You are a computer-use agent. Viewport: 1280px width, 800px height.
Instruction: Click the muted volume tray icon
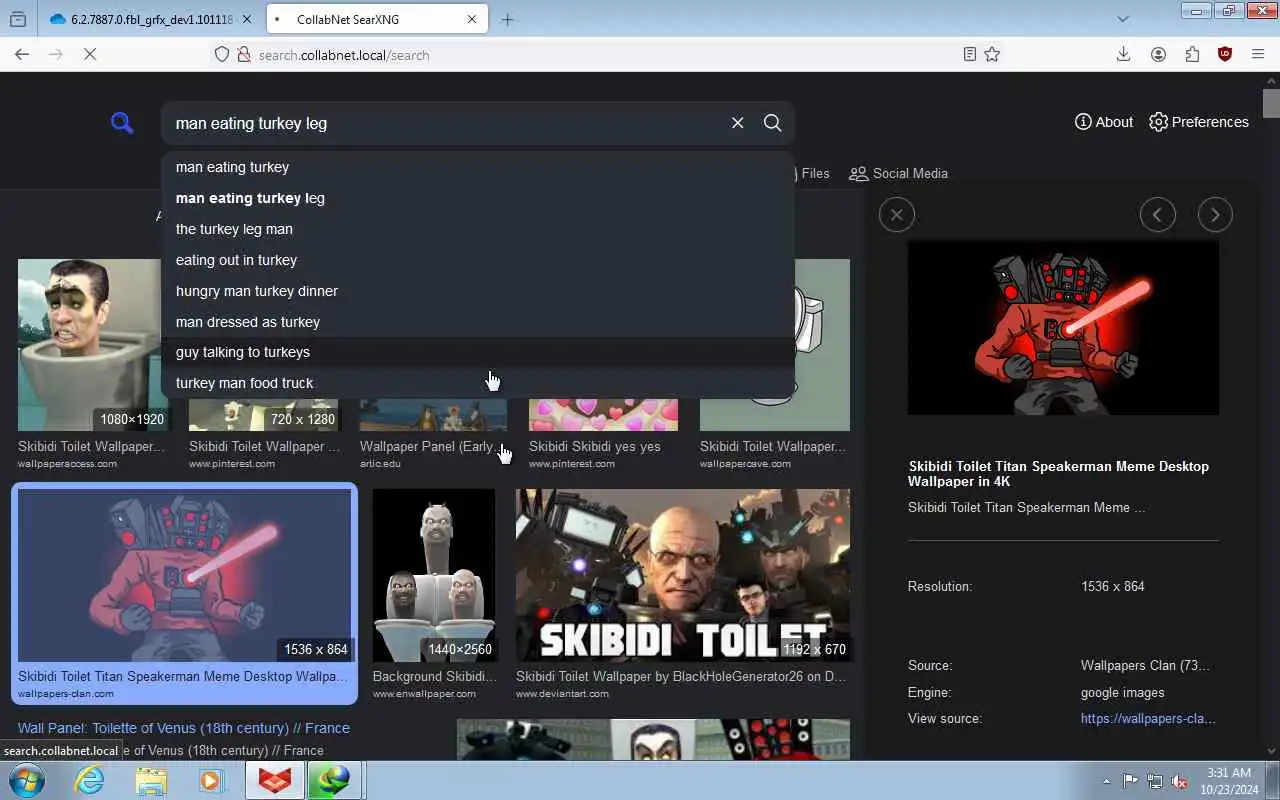1180,781
